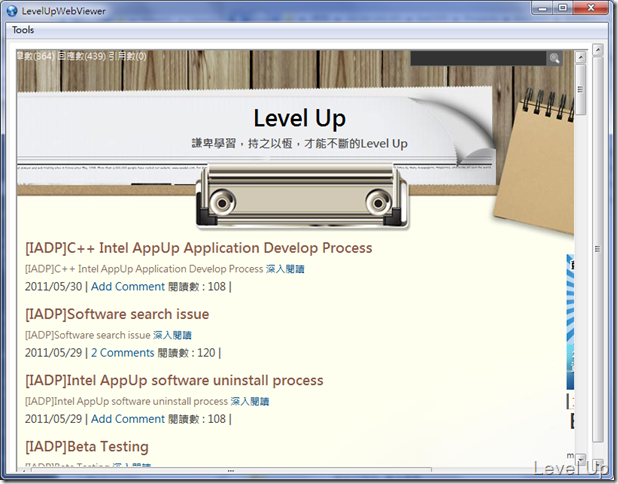This screenshot has height=484, width=618.
Task: Open the Tools menu
Action: (23, 30)
